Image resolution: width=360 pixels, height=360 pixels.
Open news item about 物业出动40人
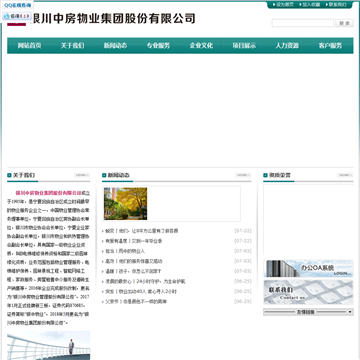[141, 292]
